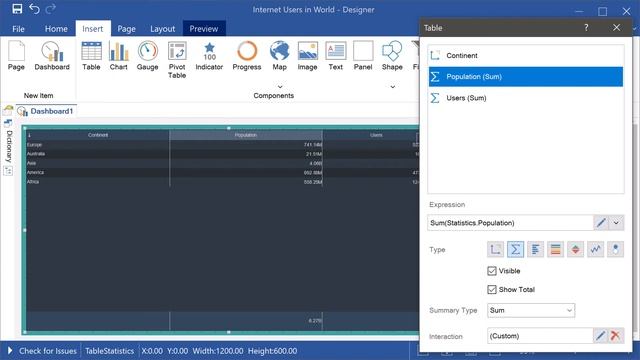Set field type to Color Scale
Screen dimensions: 640x360
(556, 249)
